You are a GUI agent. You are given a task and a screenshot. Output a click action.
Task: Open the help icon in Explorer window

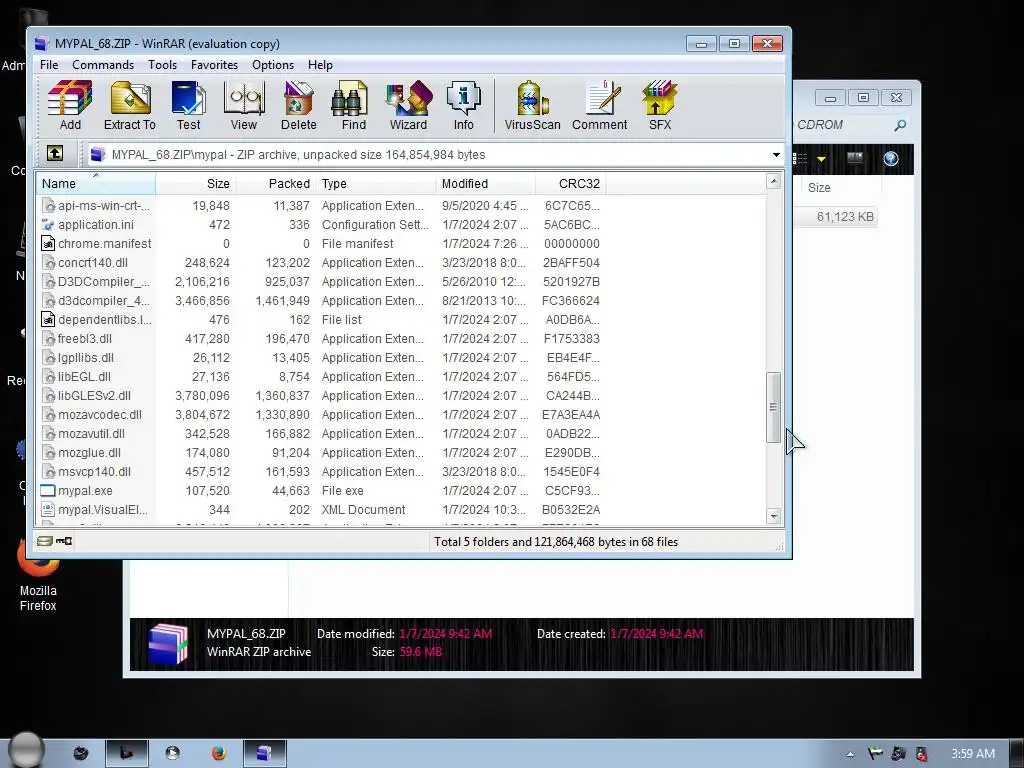point(891,159)
